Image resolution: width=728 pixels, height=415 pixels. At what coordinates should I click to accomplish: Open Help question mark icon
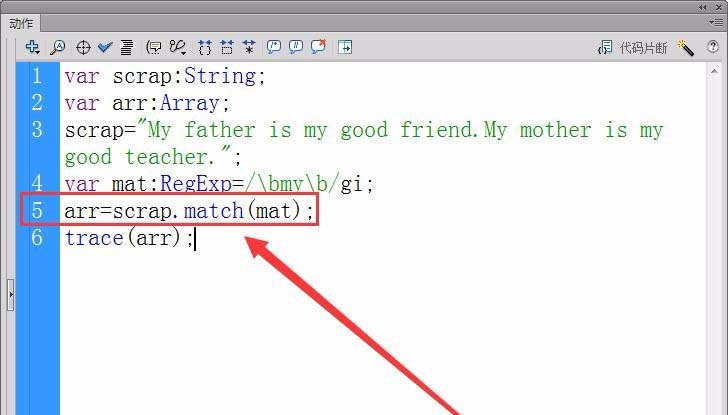pyautogui.click(x=713, y=47)
